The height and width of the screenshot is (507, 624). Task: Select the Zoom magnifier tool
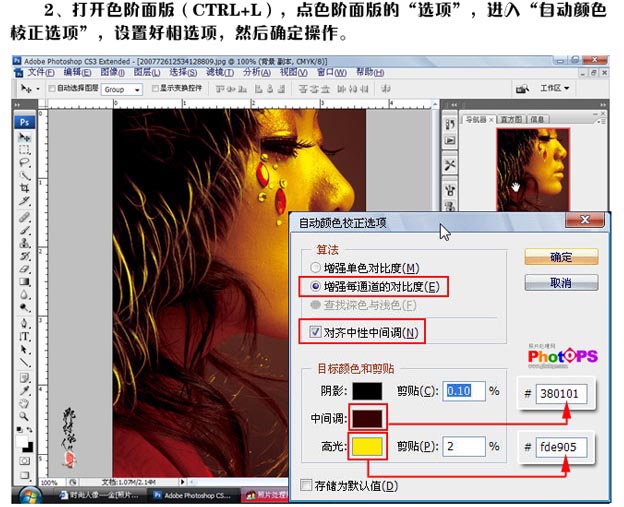(24, 416)
